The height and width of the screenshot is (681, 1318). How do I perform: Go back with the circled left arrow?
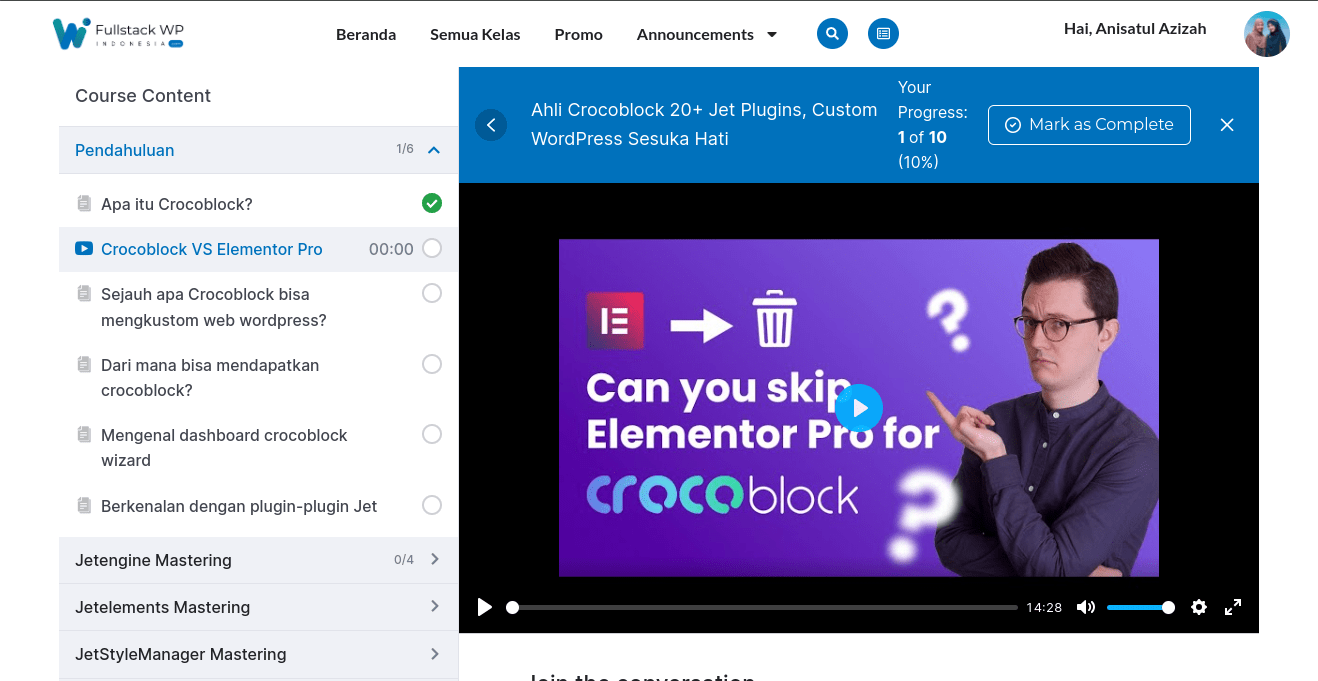pos(491,125)
